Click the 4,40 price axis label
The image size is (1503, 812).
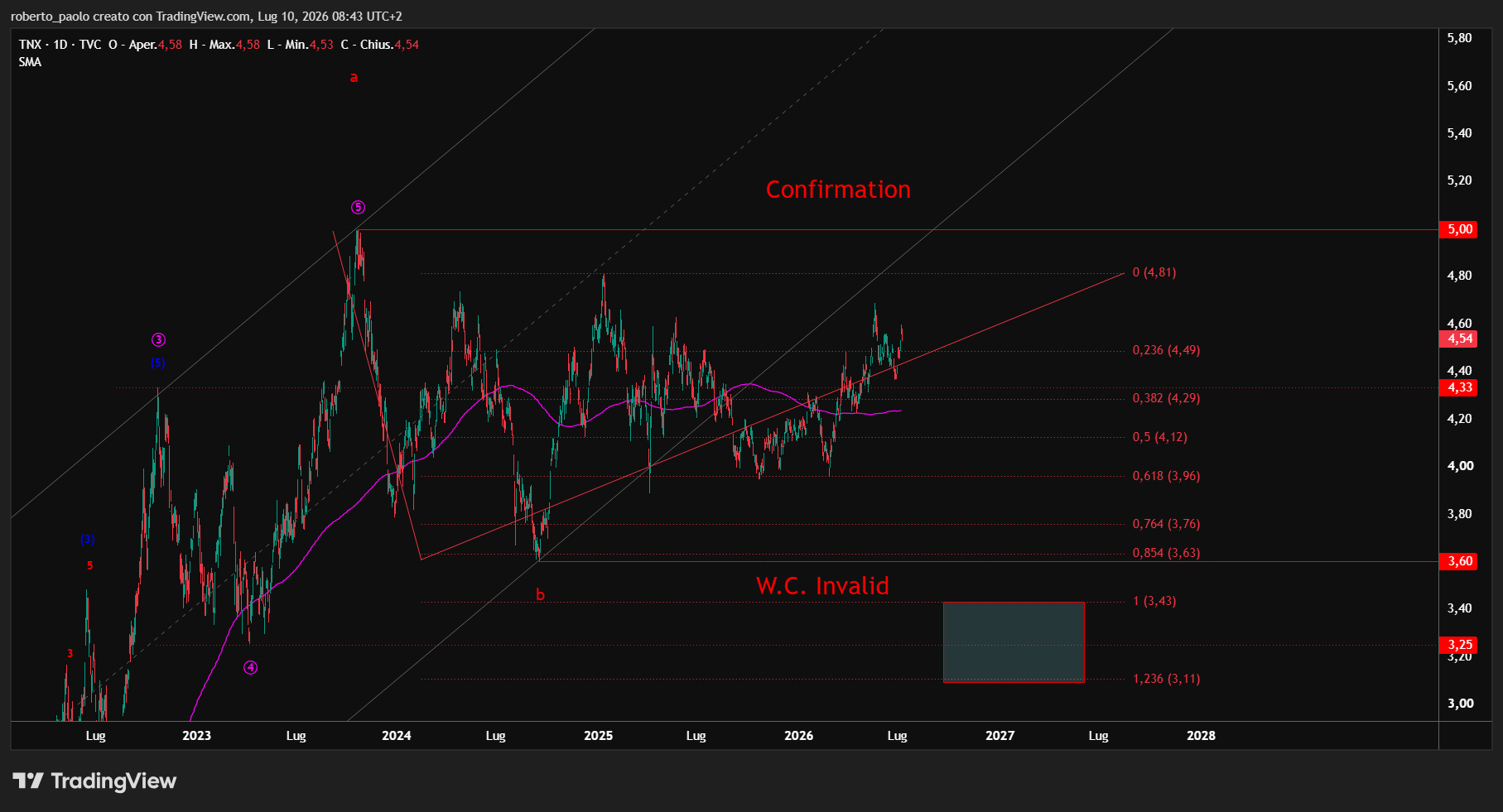[x=1459, y=371]
